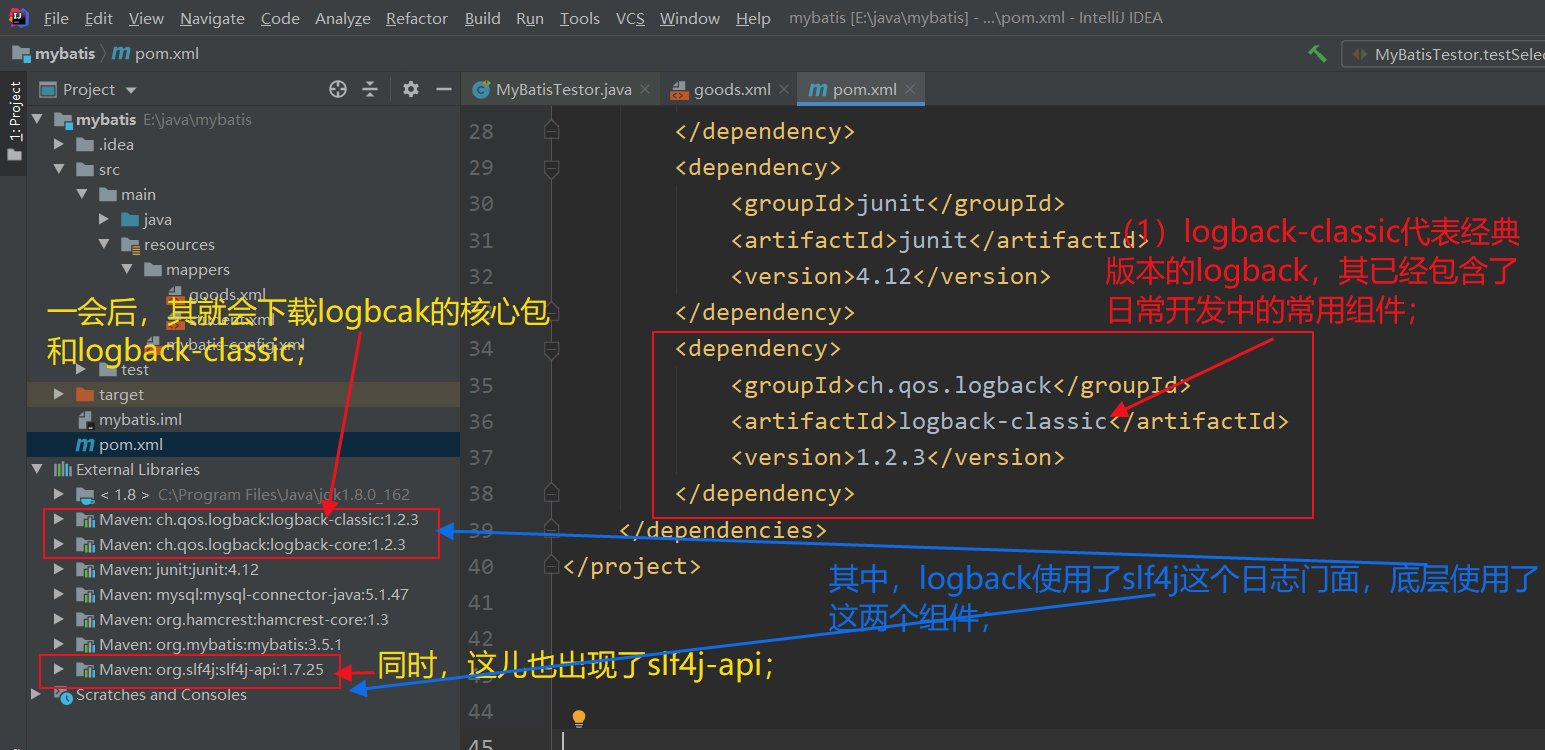Screen dimensions: 1545x750
Task: Click fold marker at line 40
Action: 551,566
